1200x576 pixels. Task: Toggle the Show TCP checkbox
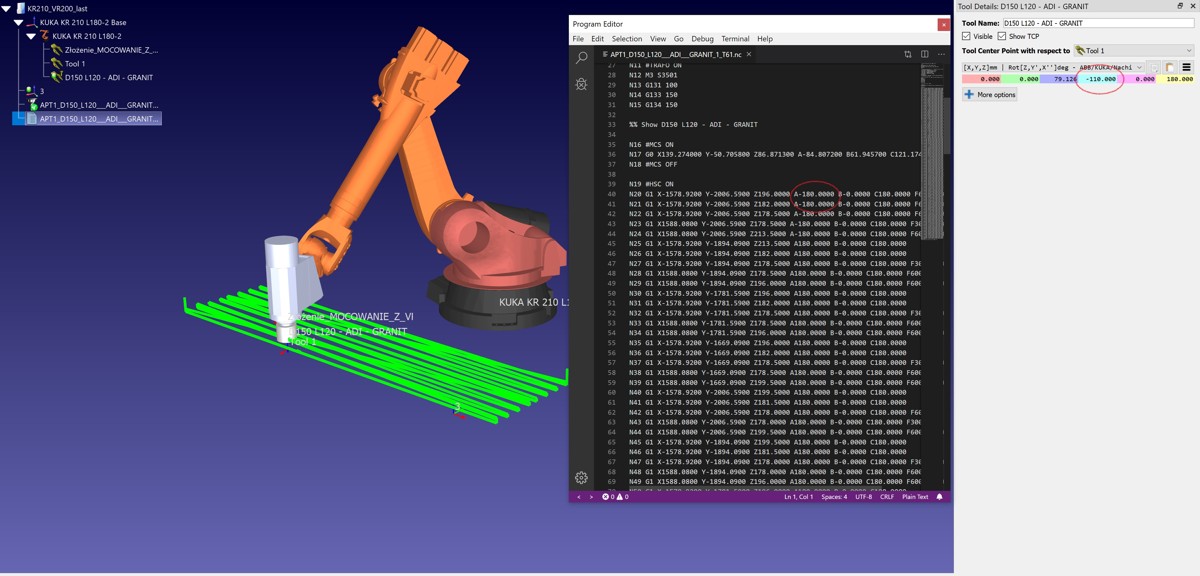click(x=1002, y=36)
